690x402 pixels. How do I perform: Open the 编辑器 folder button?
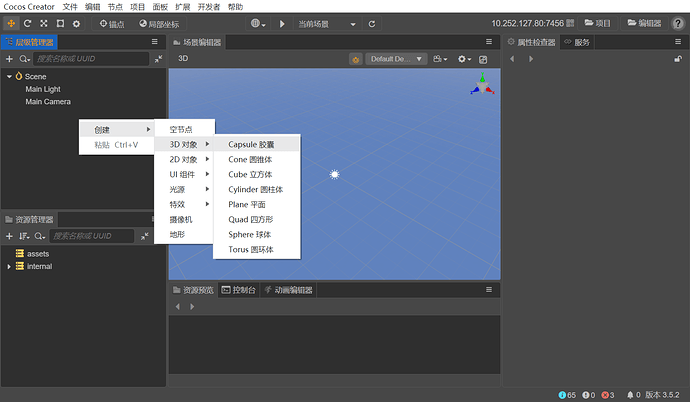point(644,23)
